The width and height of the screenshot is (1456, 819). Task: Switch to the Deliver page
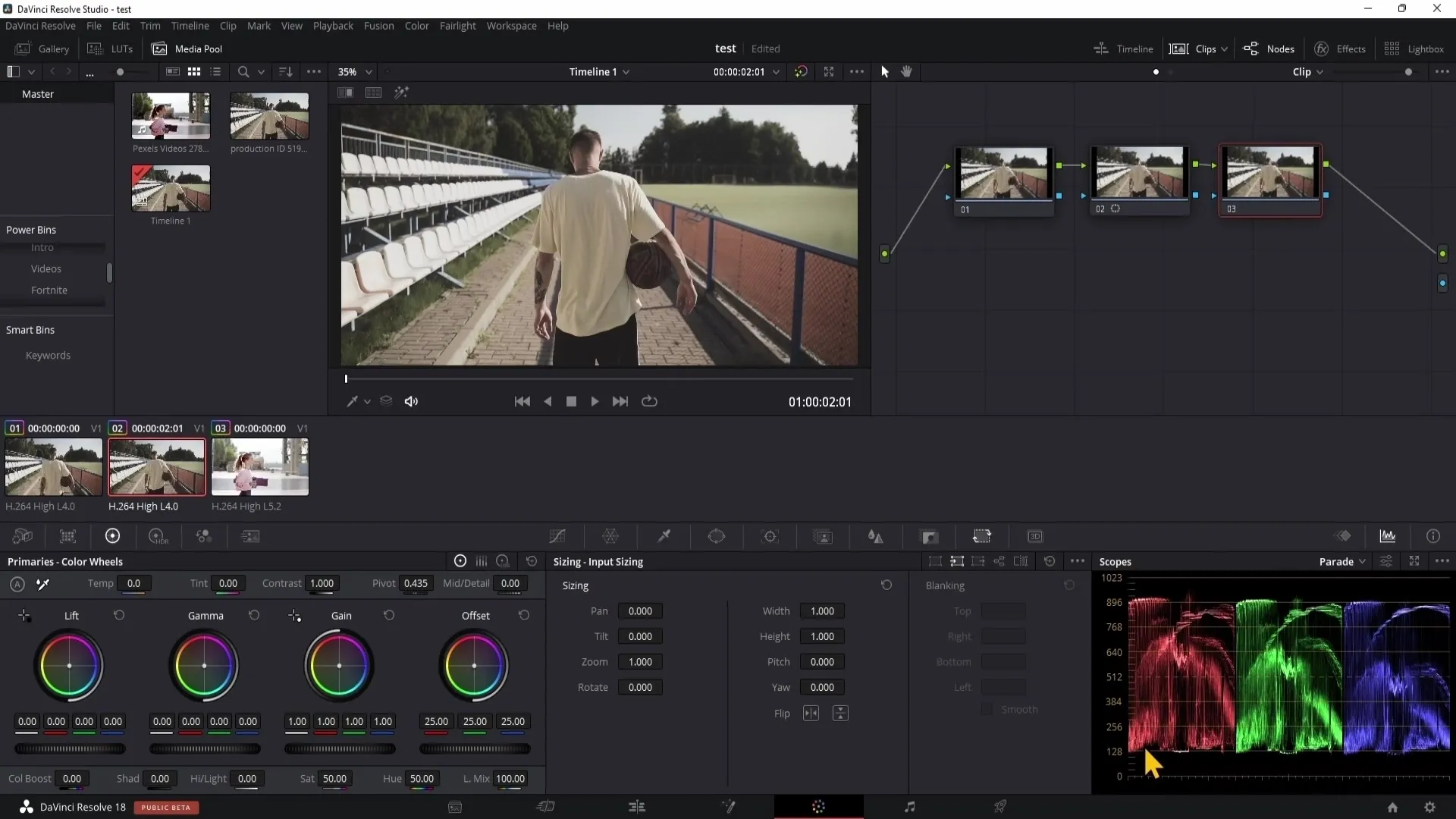pyautogui.click(x=1000, y=807)
